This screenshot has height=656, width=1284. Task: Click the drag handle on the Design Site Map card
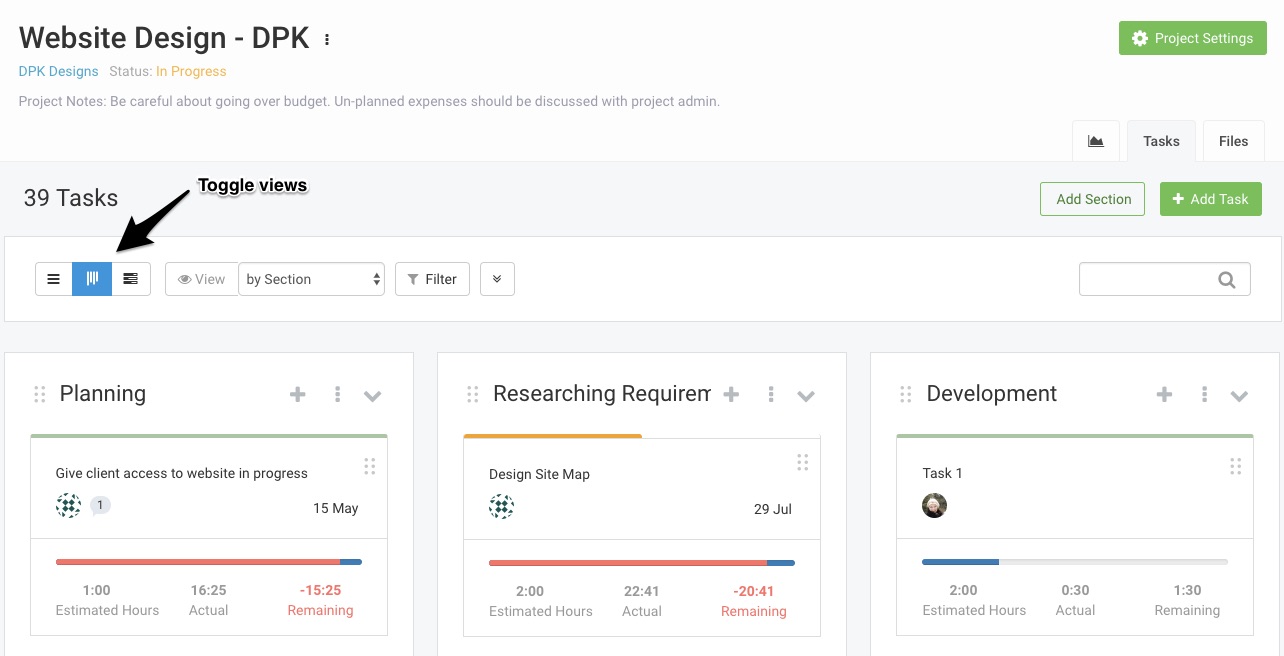pos(803,462)
